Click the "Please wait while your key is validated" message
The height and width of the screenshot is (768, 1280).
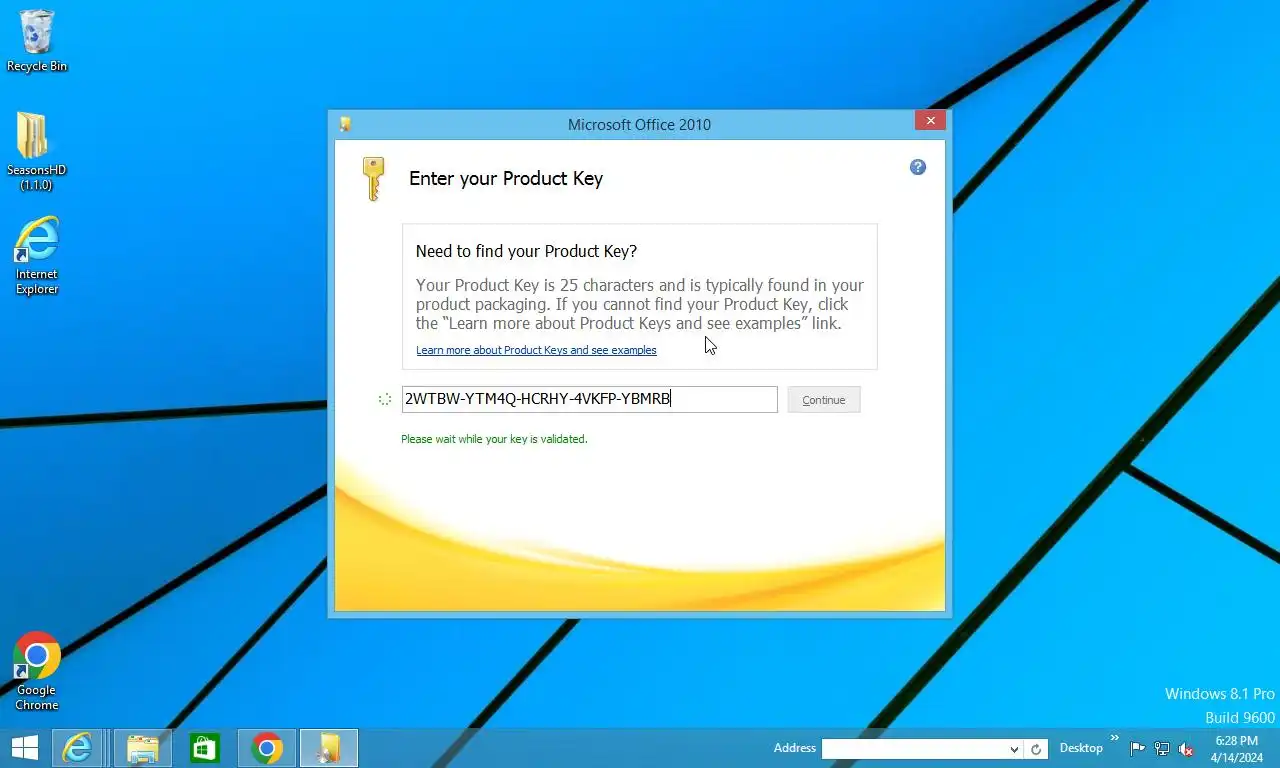(494, 439)
